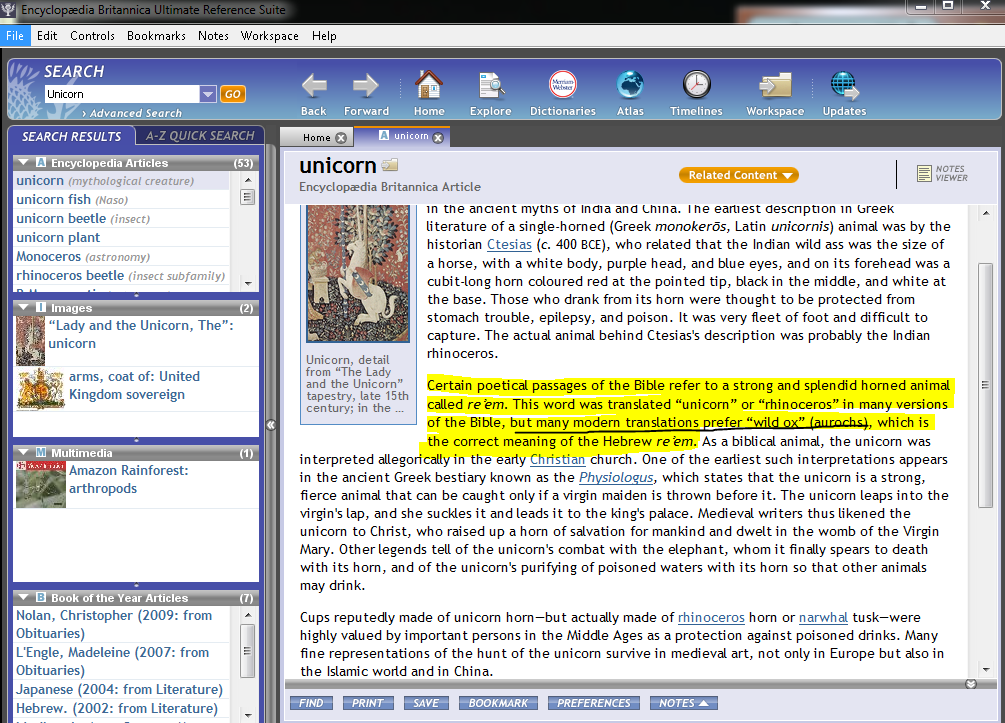
Task: Close the unicorn article tab
Action: [438, 138]
